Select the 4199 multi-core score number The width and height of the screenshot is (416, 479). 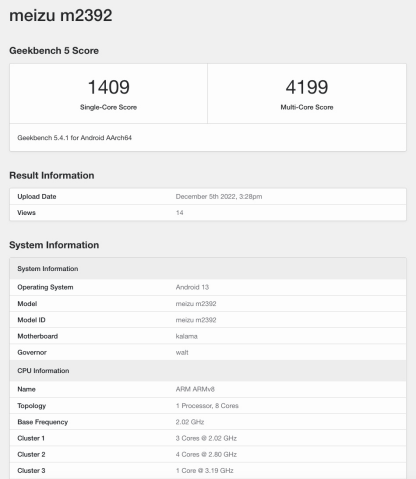click(x=307, y=87)
